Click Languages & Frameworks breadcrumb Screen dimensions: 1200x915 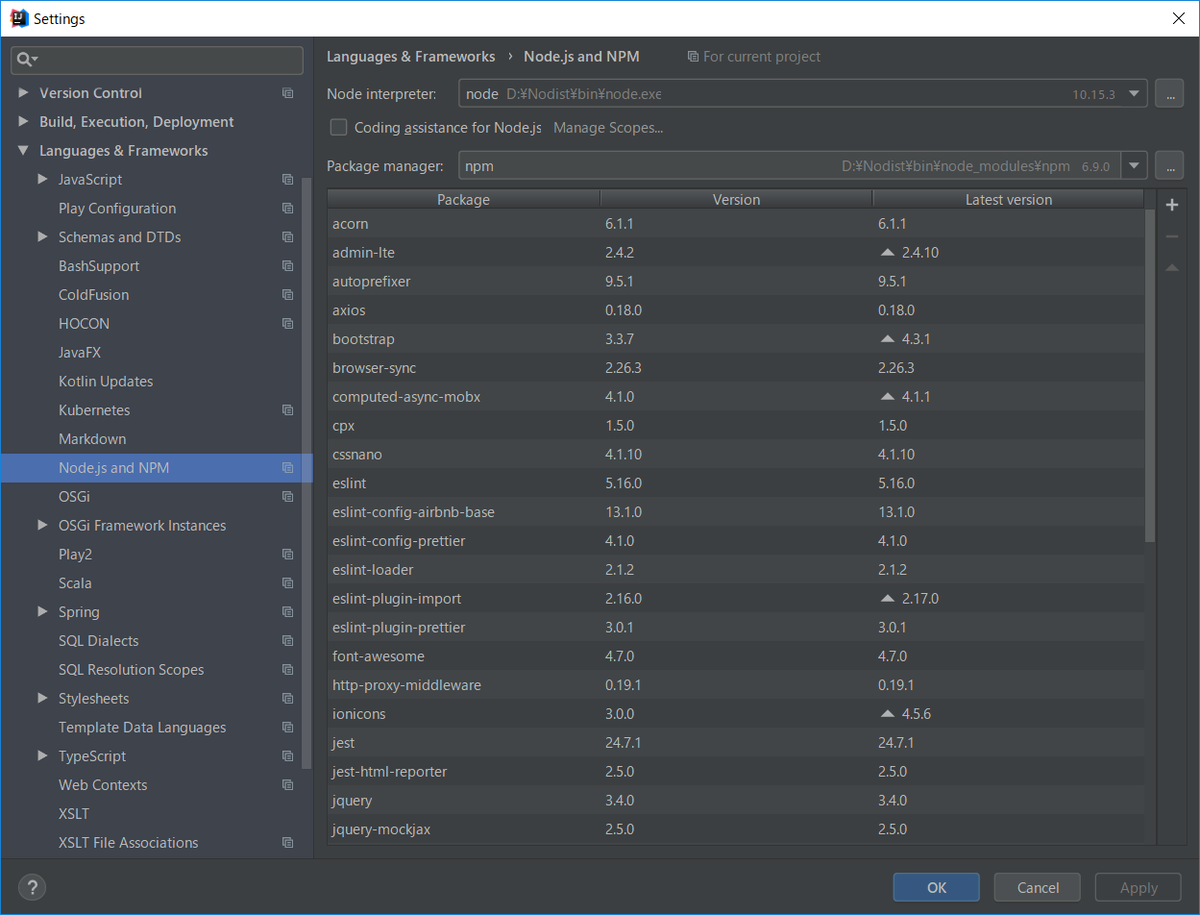tap(411, 57)
